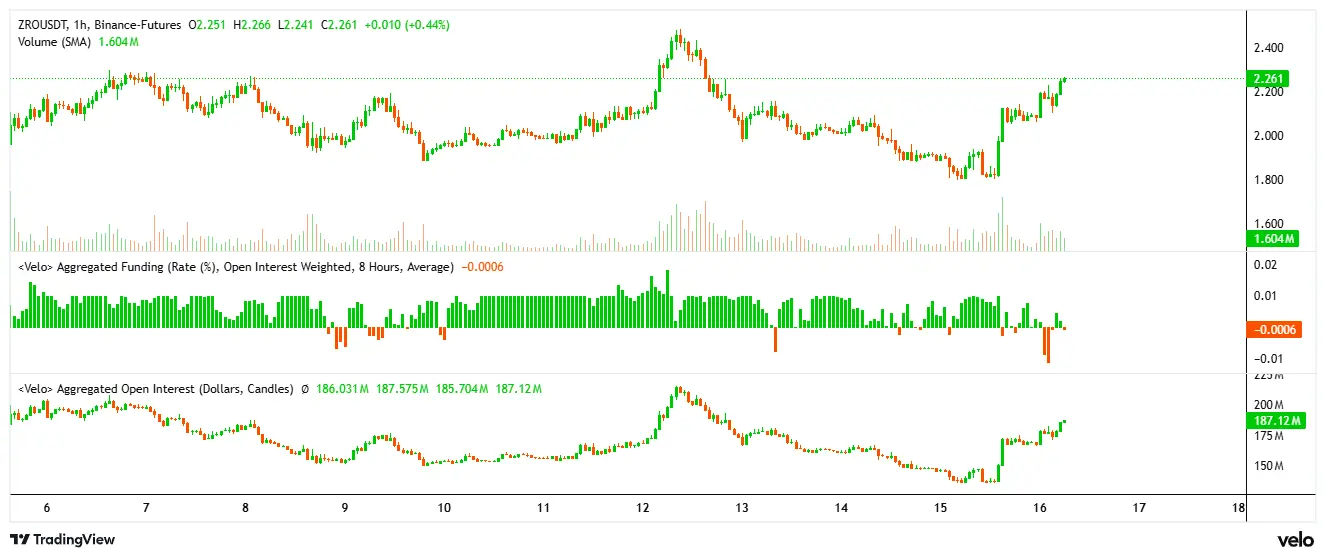
Task: Click the 186.031M open value in legend
Action: [x=343, y=388]
